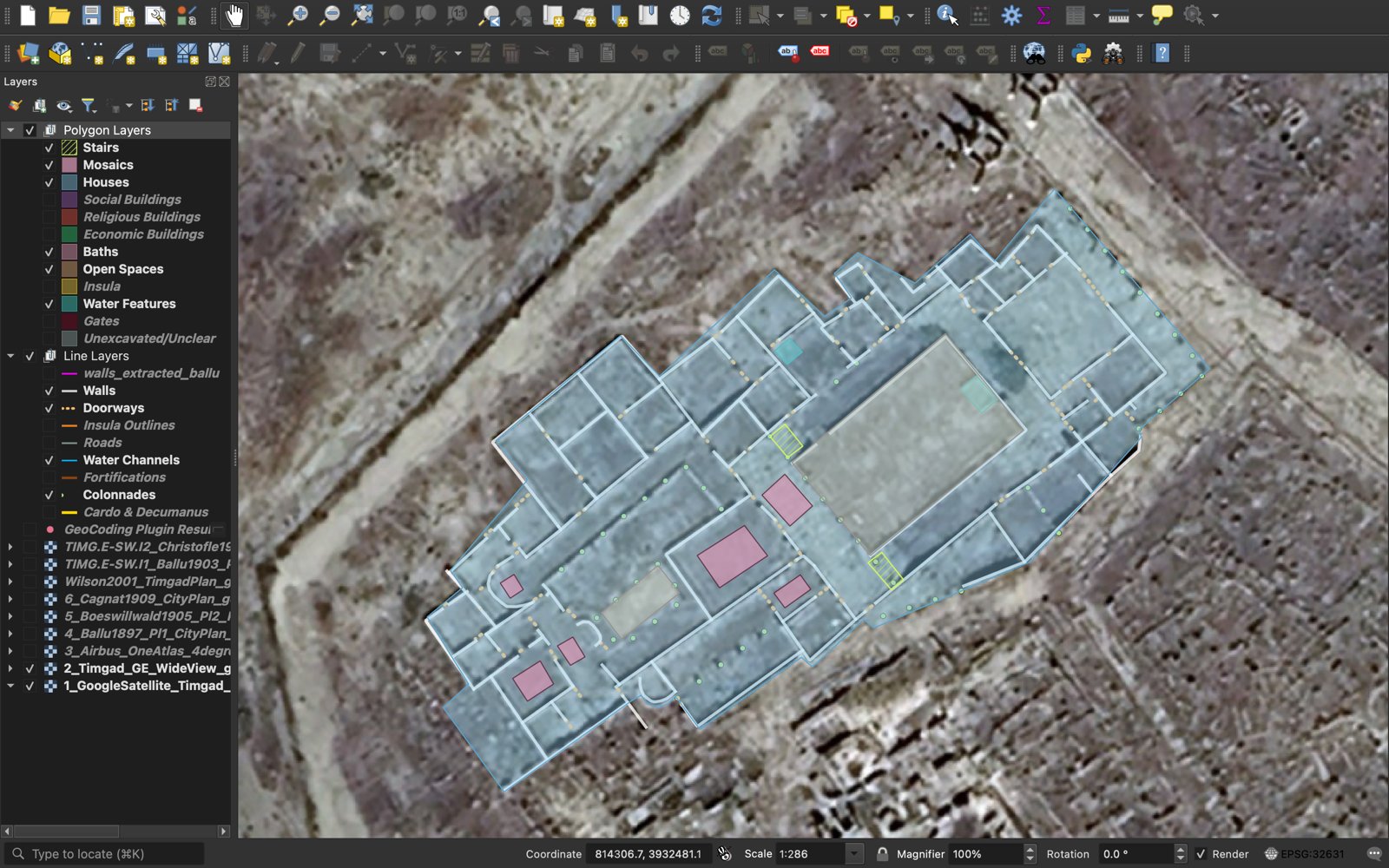Screen dimensions: 1389x868
Task: Open the messages log icon in status bar
Action: tap(1373, 854)
